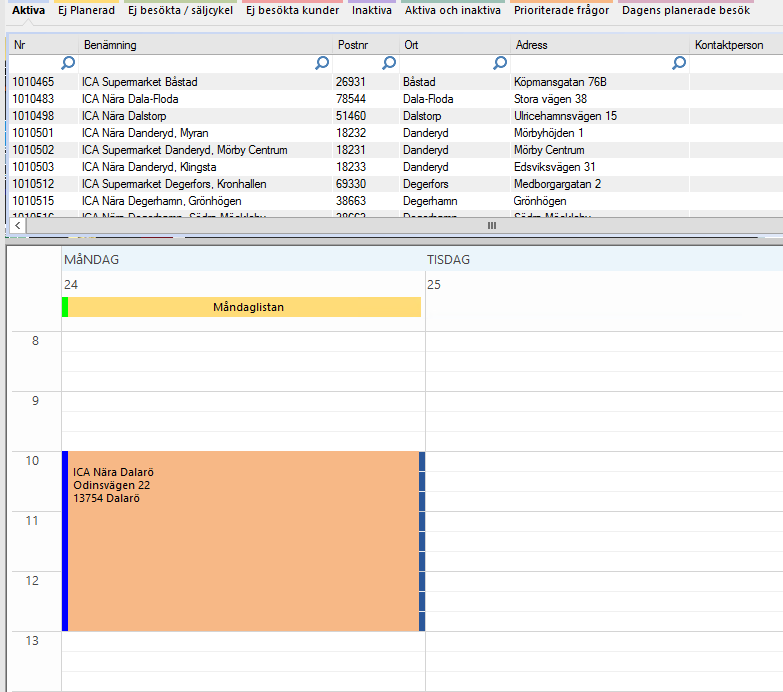Select row ICA Supermarket Degerfors, Kronhallen
This screenshot has width=783, height=692.
pos(396,184)
